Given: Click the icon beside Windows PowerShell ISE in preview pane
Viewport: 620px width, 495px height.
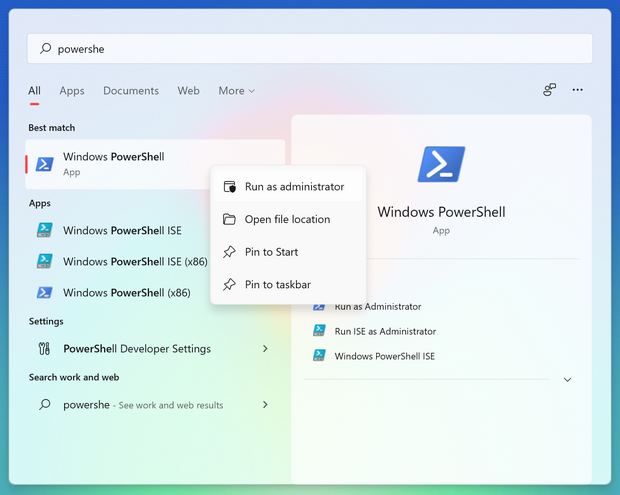Looking at the screenshot, I should pyautogui.click(x=319, y=355).
